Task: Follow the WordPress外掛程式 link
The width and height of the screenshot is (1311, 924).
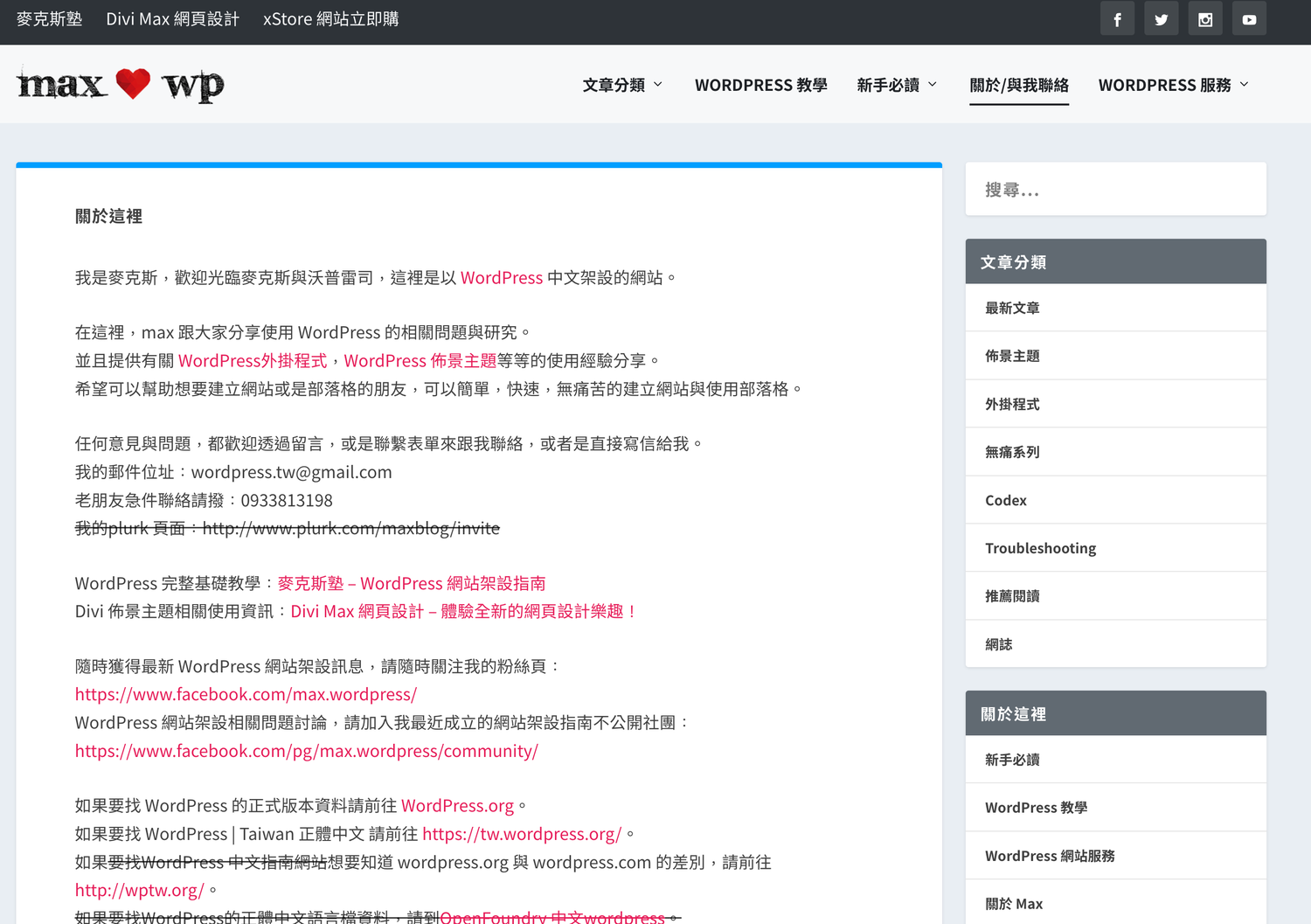Action: pyautogui.click(x=253, y=361)
